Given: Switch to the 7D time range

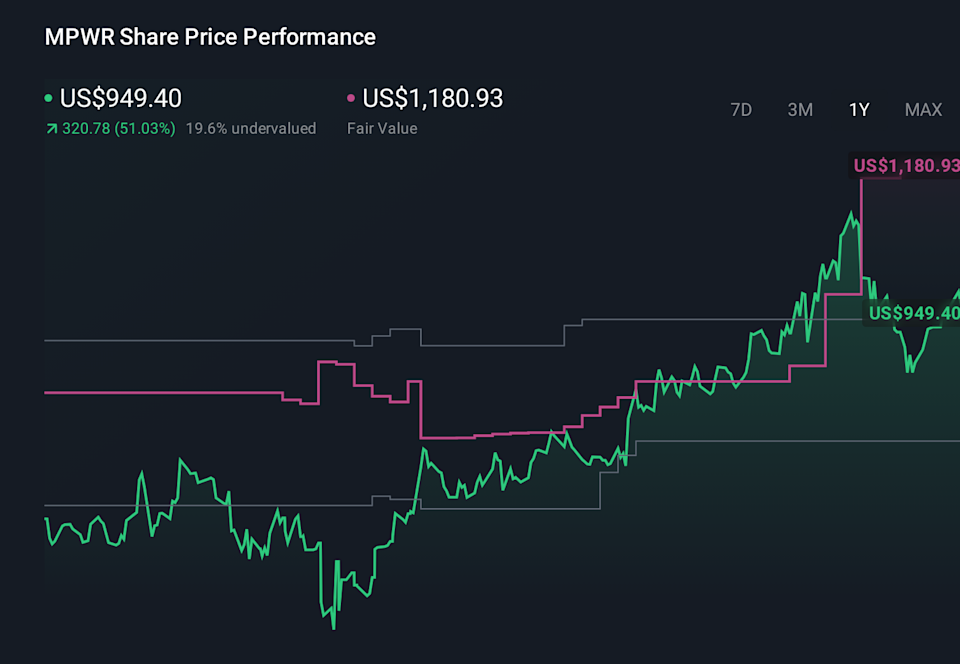Looking at the screenshot, I should point(741,110).
